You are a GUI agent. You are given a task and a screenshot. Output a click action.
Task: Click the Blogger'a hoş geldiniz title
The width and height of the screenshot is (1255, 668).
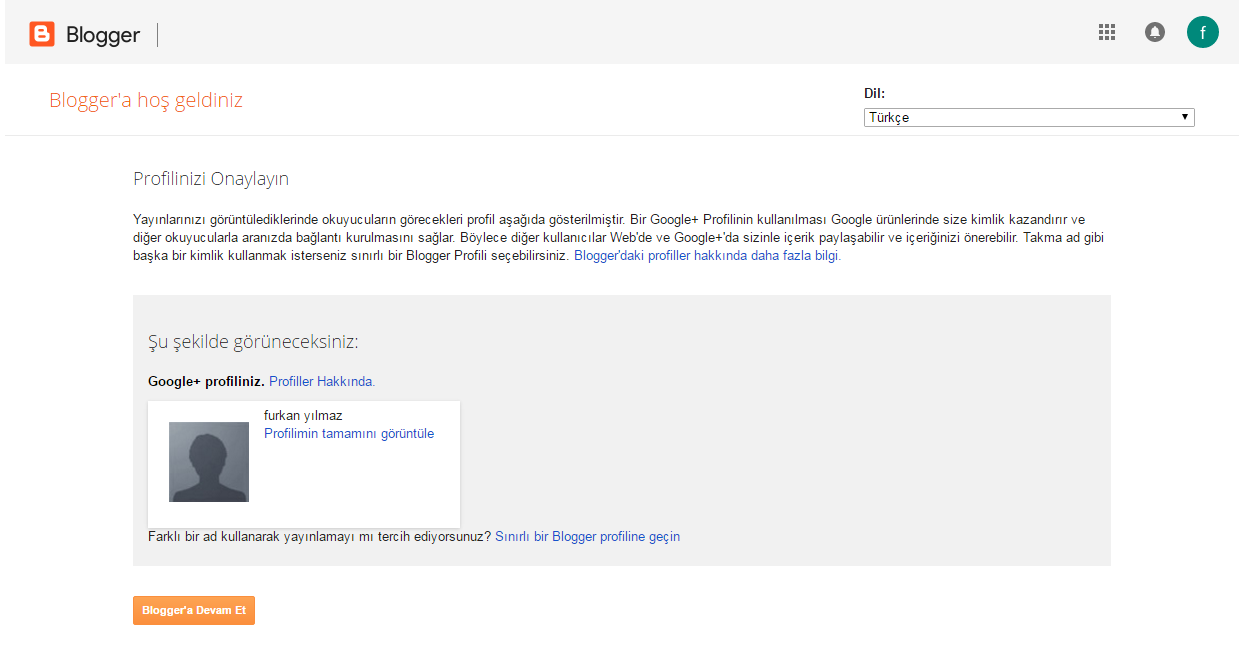[x=146, y=100]
